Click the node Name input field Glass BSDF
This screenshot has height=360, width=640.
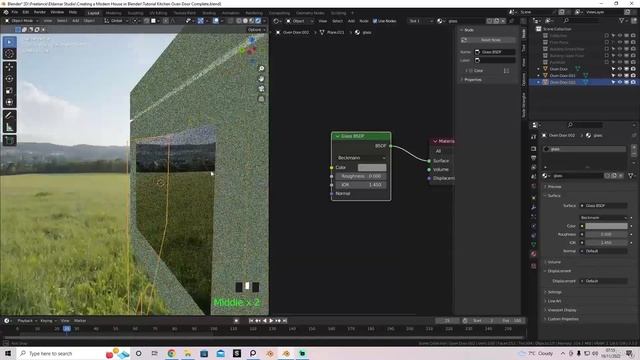tap(494, 52)
